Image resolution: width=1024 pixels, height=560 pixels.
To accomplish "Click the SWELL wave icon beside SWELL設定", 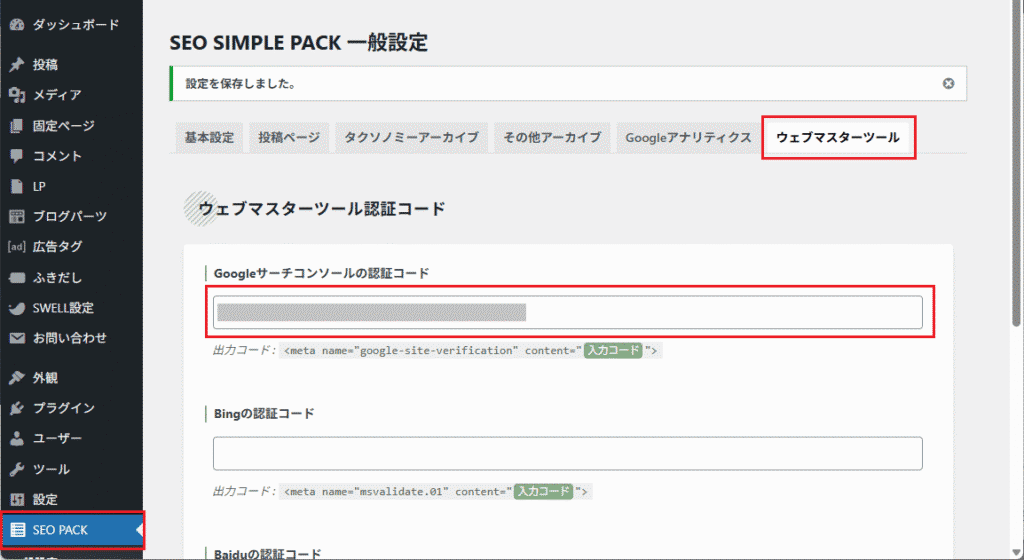I will 17,307.
